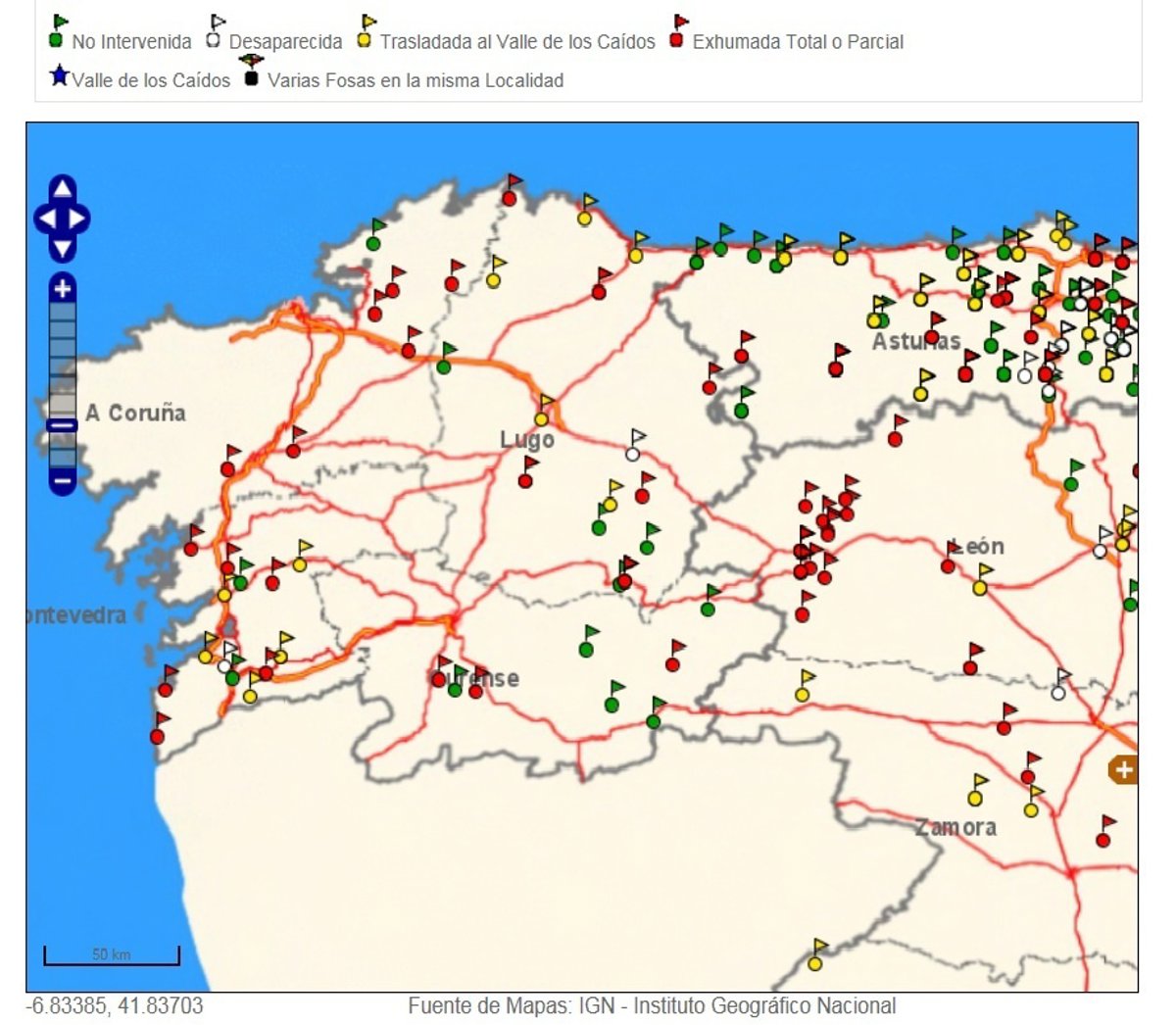Select the red flag marker on northernmost cape
Screen dimensions: 1176x1025
pyautogui.click(x=510, y=196)
